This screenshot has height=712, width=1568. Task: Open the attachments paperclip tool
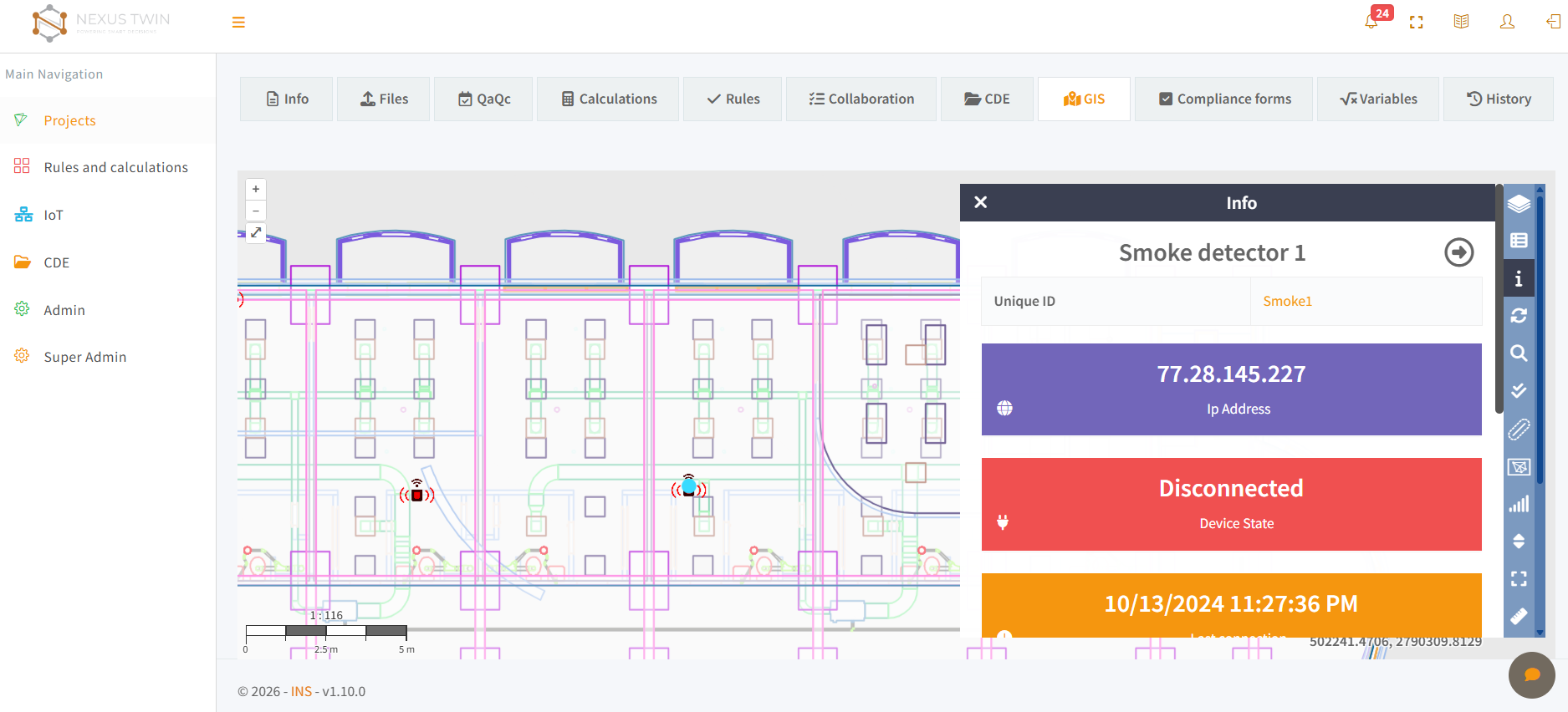(x=1519, y=429)
